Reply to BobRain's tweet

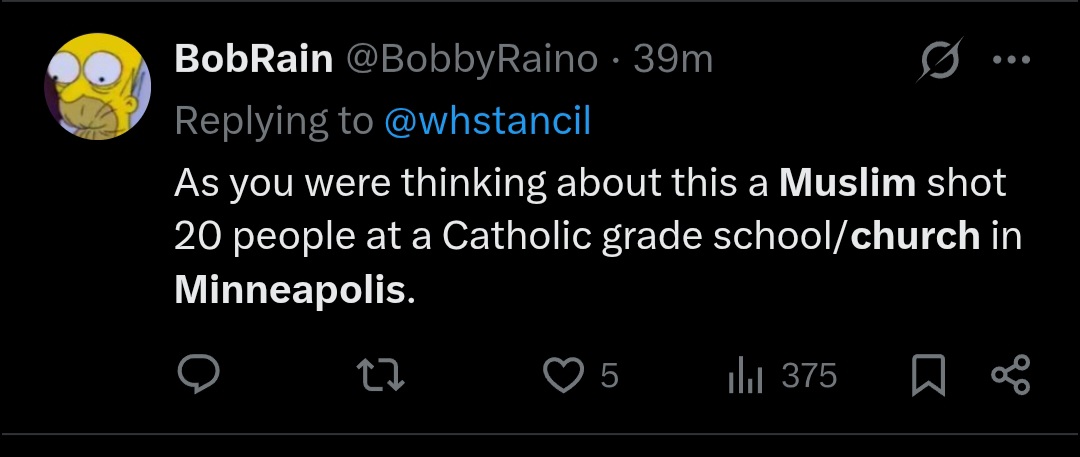198,375
